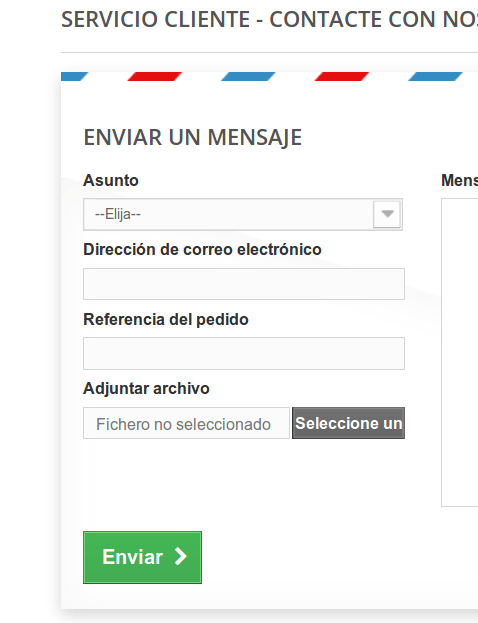Image resolution: width=478 pixels, height=623 pixels.
Task: Click the blue stripe between the two red ones
Action: (248, 76)
